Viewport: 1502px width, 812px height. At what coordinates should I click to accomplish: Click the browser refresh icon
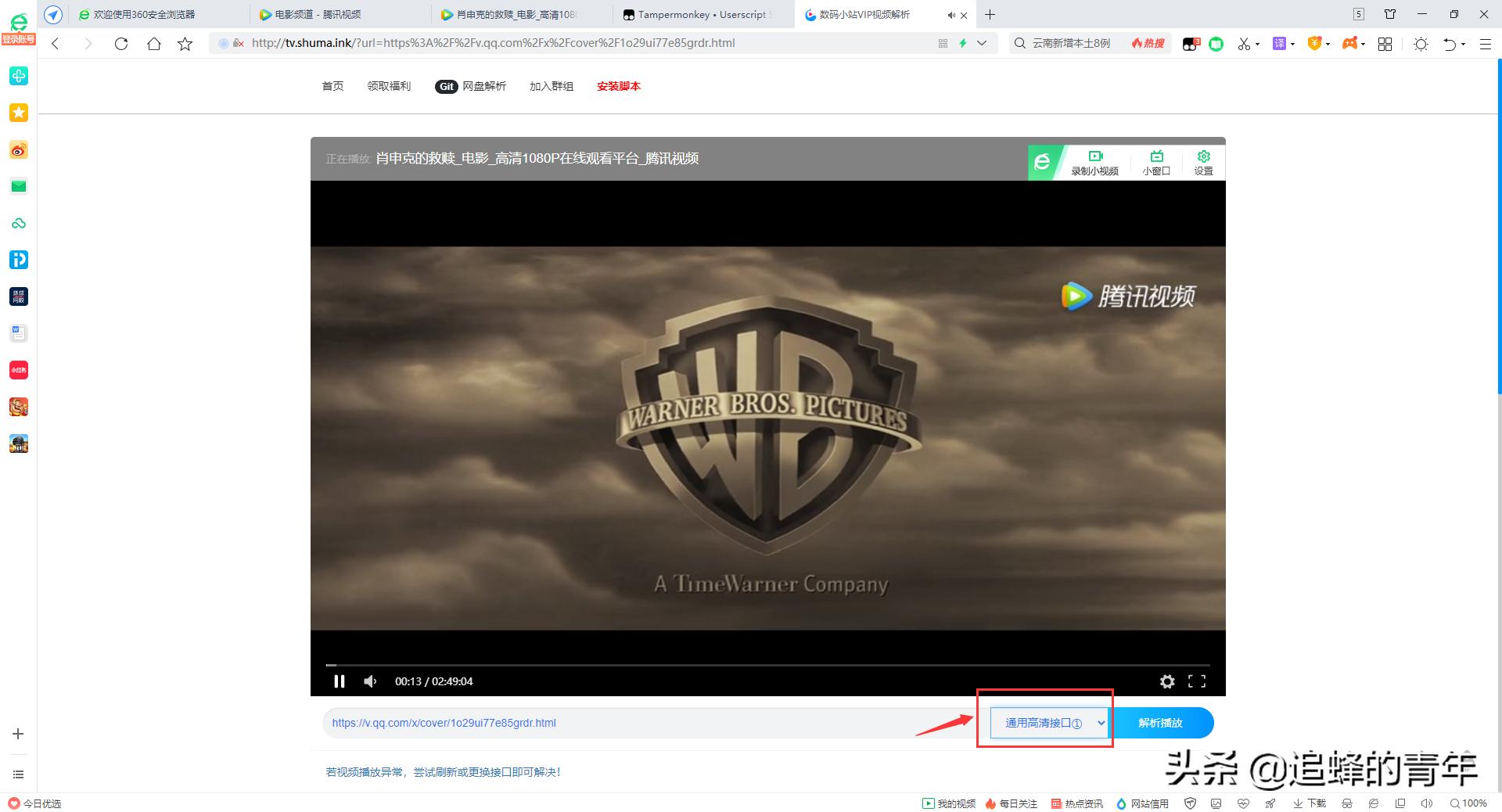[x=121, y=44]
